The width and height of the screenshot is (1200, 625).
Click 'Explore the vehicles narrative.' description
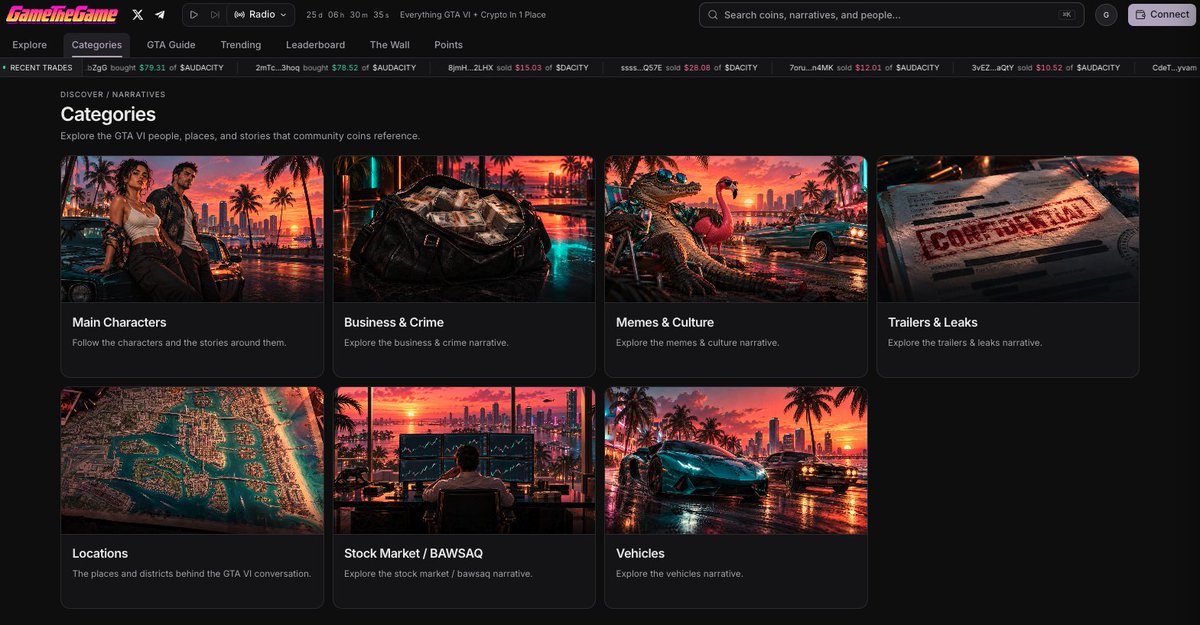tap(680, 574)
